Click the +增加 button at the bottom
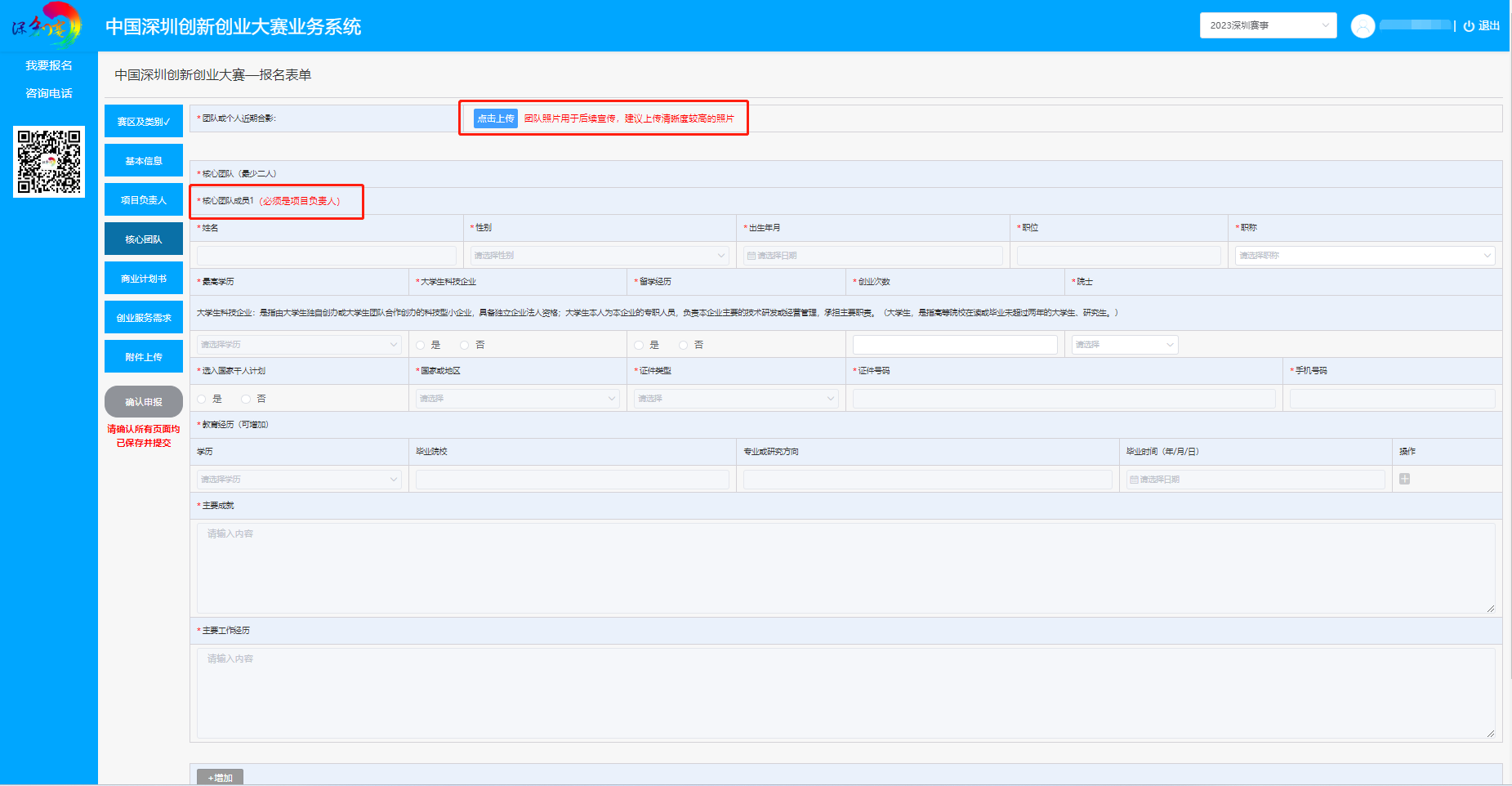1512x786 pixels. coord(221,778)
